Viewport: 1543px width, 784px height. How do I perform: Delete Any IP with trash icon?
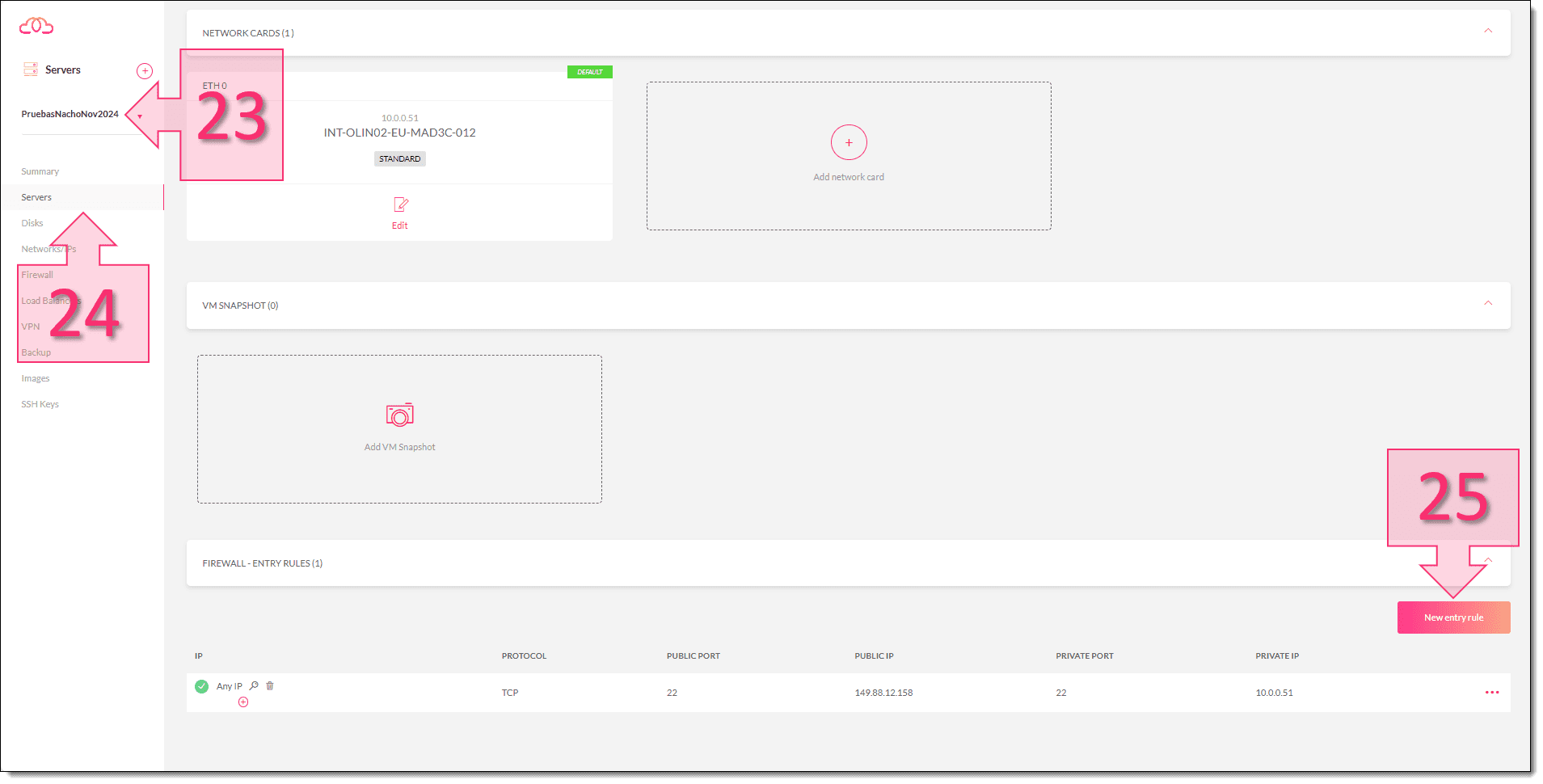(x=270, y=685)
